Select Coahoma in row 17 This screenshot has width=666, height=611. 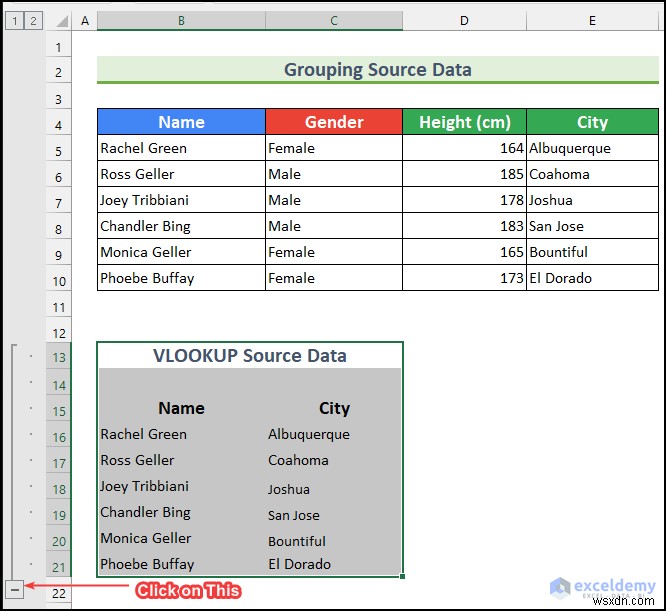[x=334, y=460]
